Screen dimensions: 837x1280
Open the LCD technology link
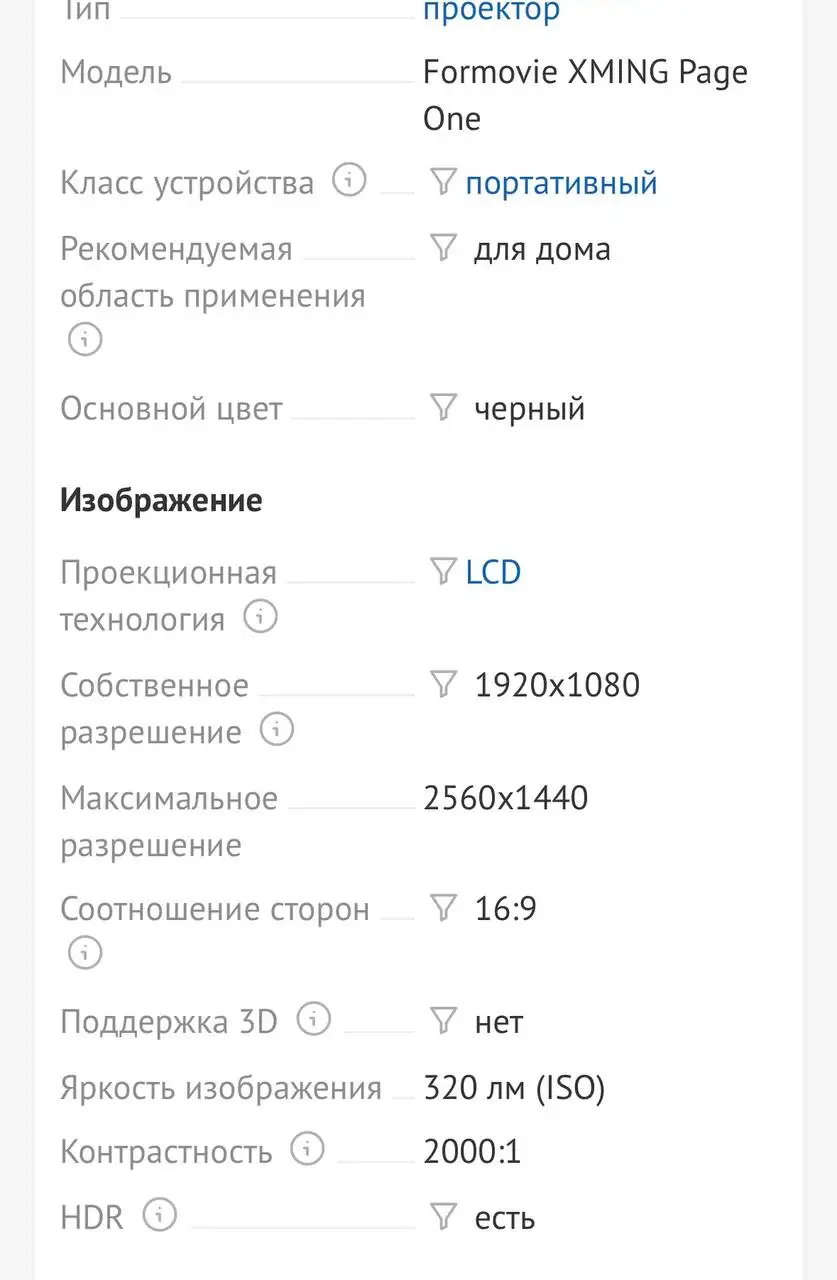pyautogui.click(x=492, y=571)
